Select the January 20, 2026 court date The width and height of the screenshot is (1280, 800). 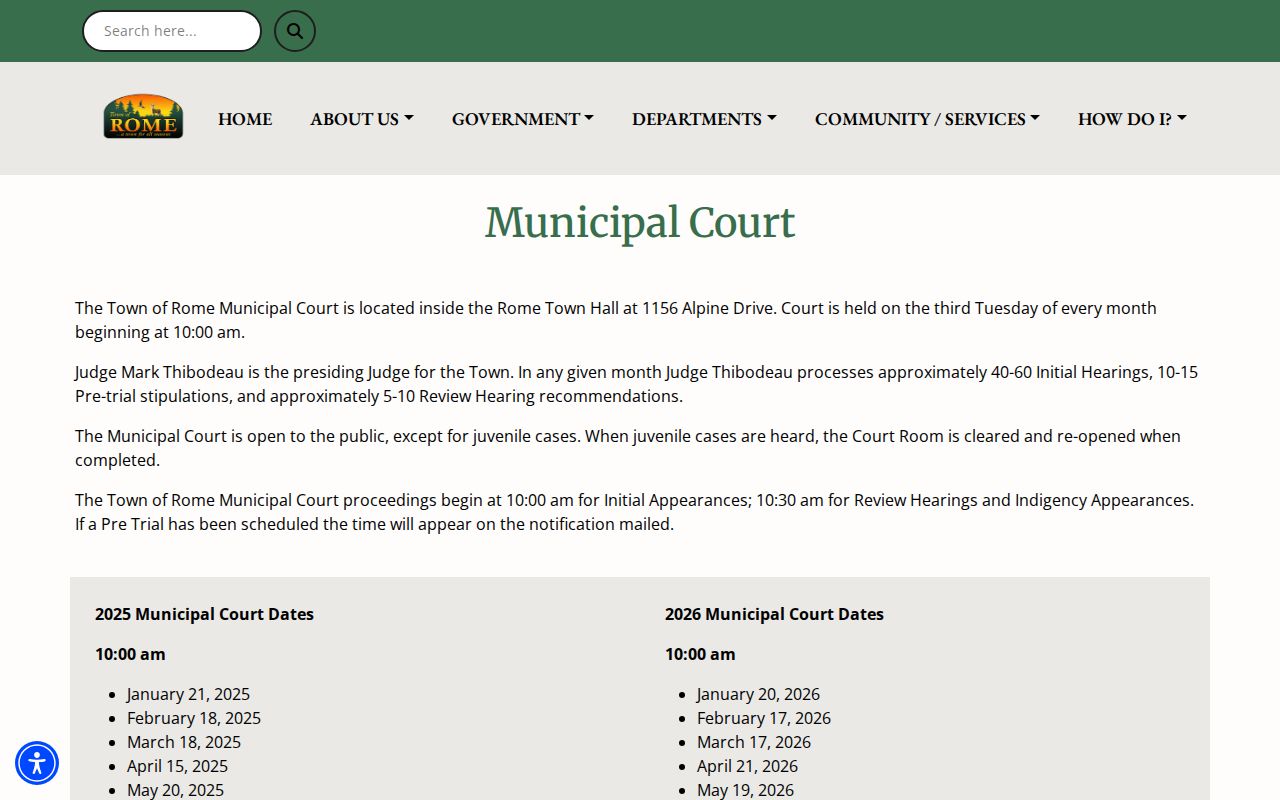[x=758, y=694]
